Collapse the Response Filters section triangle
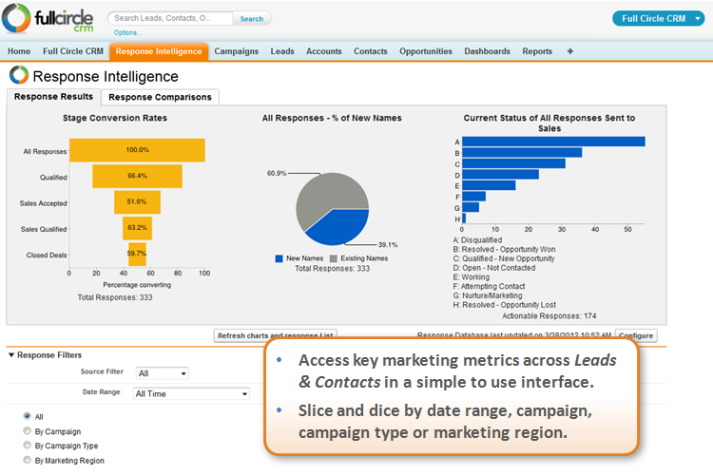Screen dimensions: 713x475 [x=11, y=355]
